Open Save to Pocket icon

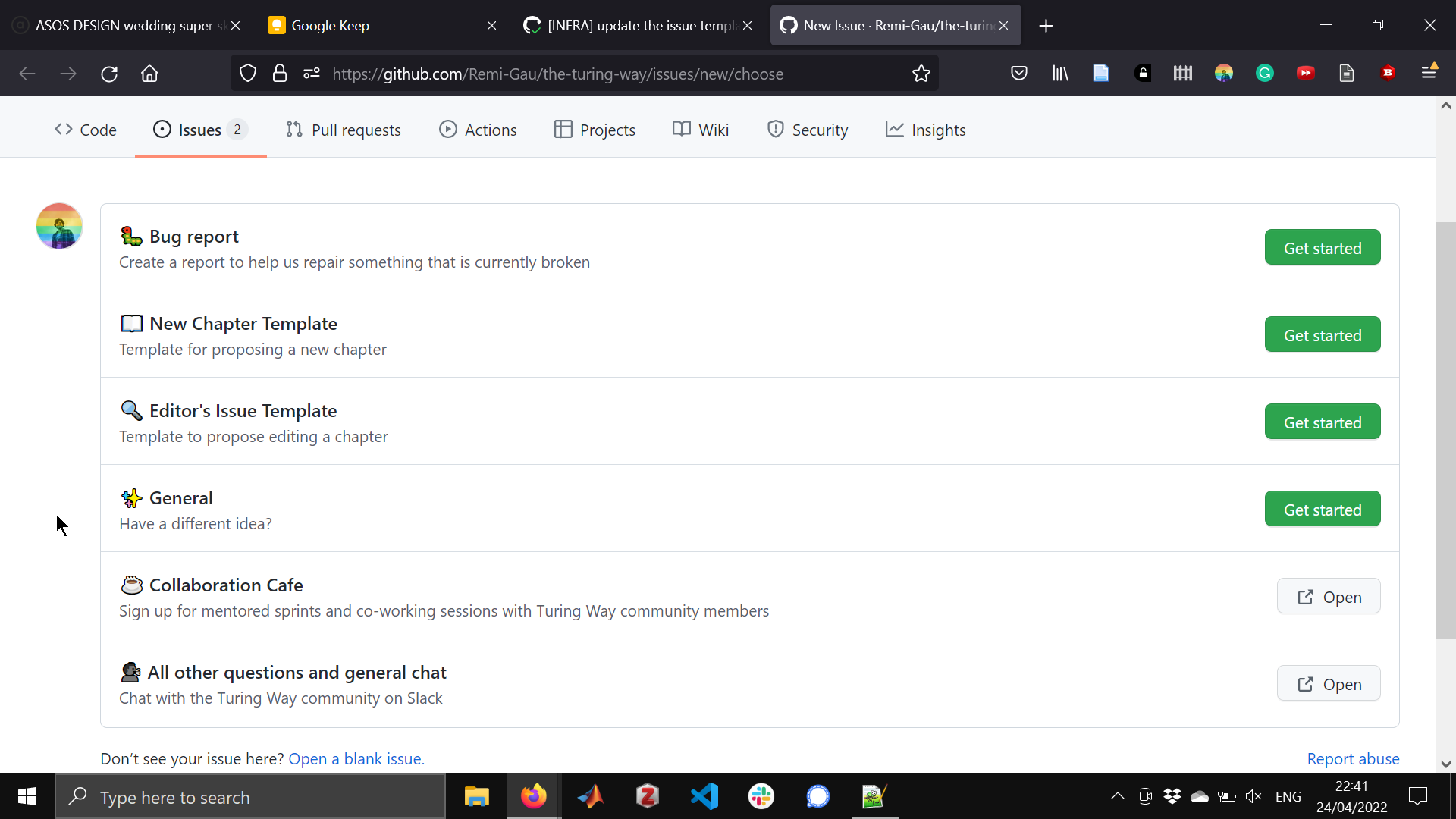(1018, 74)
